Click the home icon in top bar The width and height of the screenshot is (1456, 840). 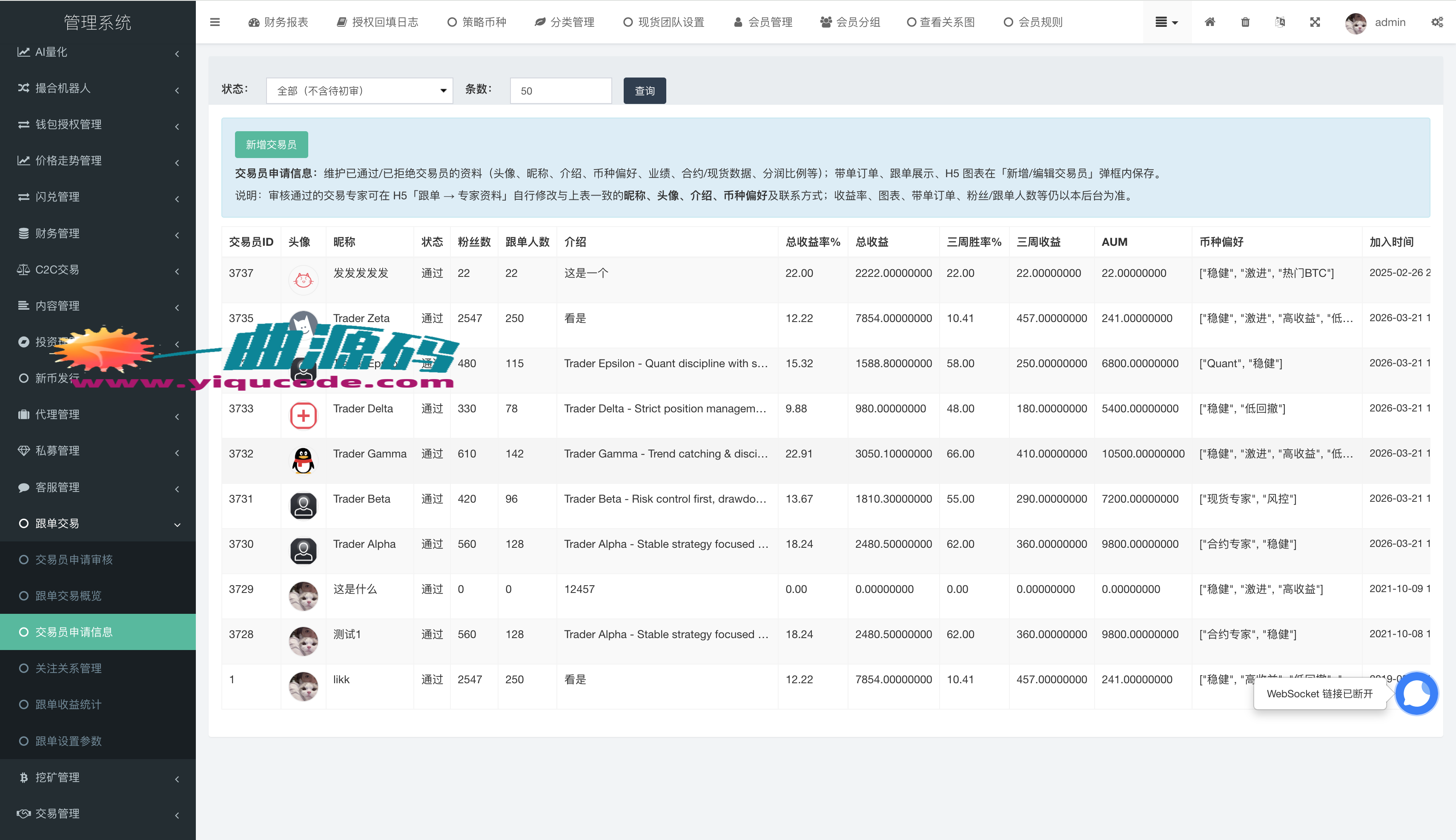[1210, 22]
